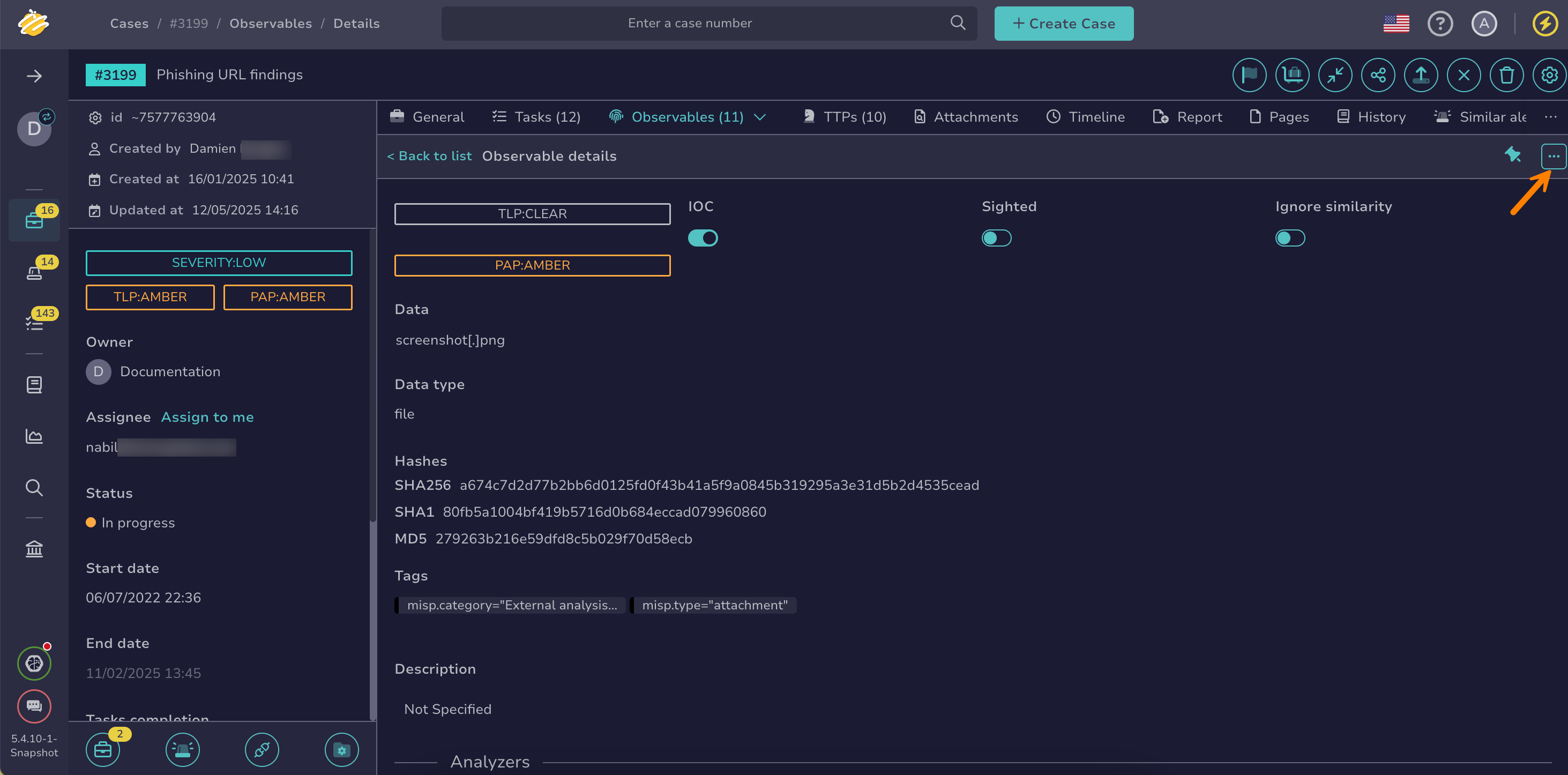Select the TLP:CLEAR color tag
Viewport: 1568px width, 775px height.
click(532, 214)
